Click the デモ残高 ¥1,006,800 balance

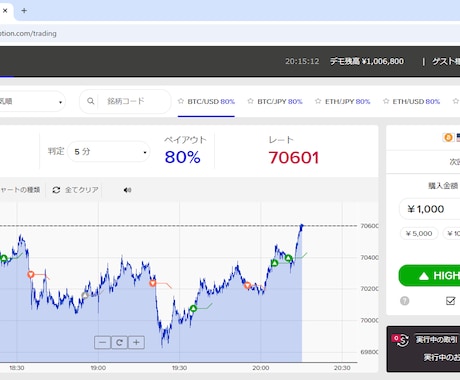[367, 61]
